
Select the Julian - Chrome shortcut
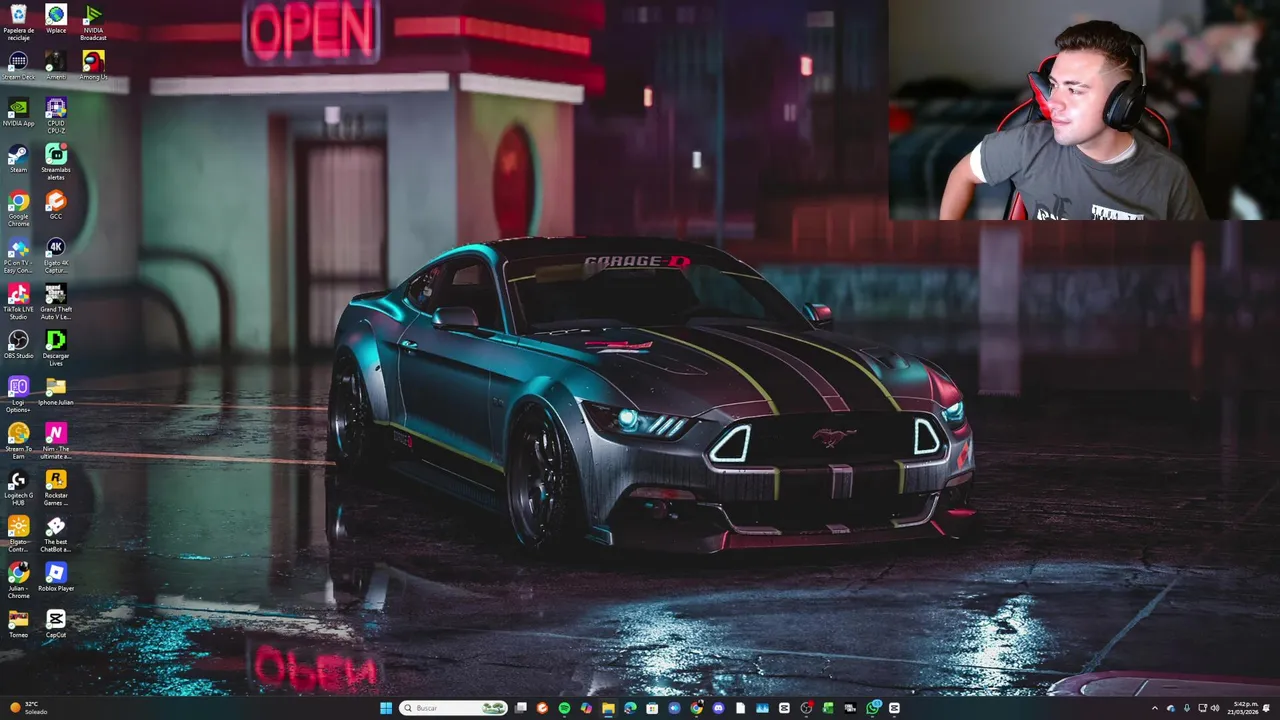(18, 580)
